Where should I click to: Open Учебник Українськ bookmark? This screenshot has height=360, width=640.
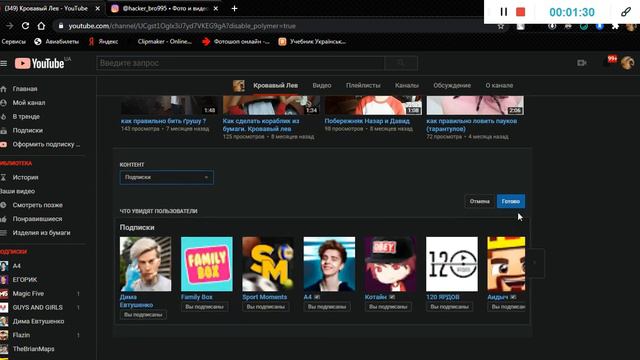pyautogui.click(x=312, y=42)
